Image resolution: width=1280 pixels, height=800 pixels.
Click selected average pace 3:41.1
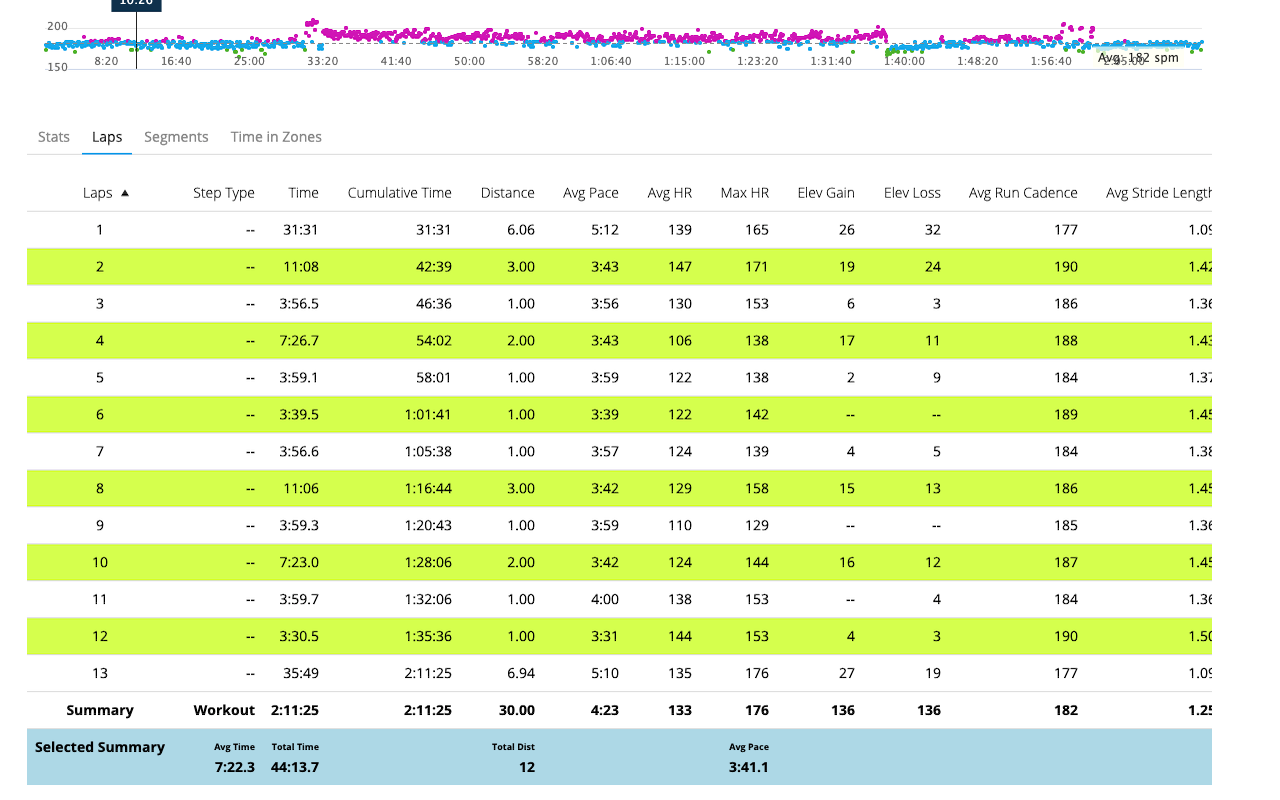pyautogui.click(x=749, y=768)
